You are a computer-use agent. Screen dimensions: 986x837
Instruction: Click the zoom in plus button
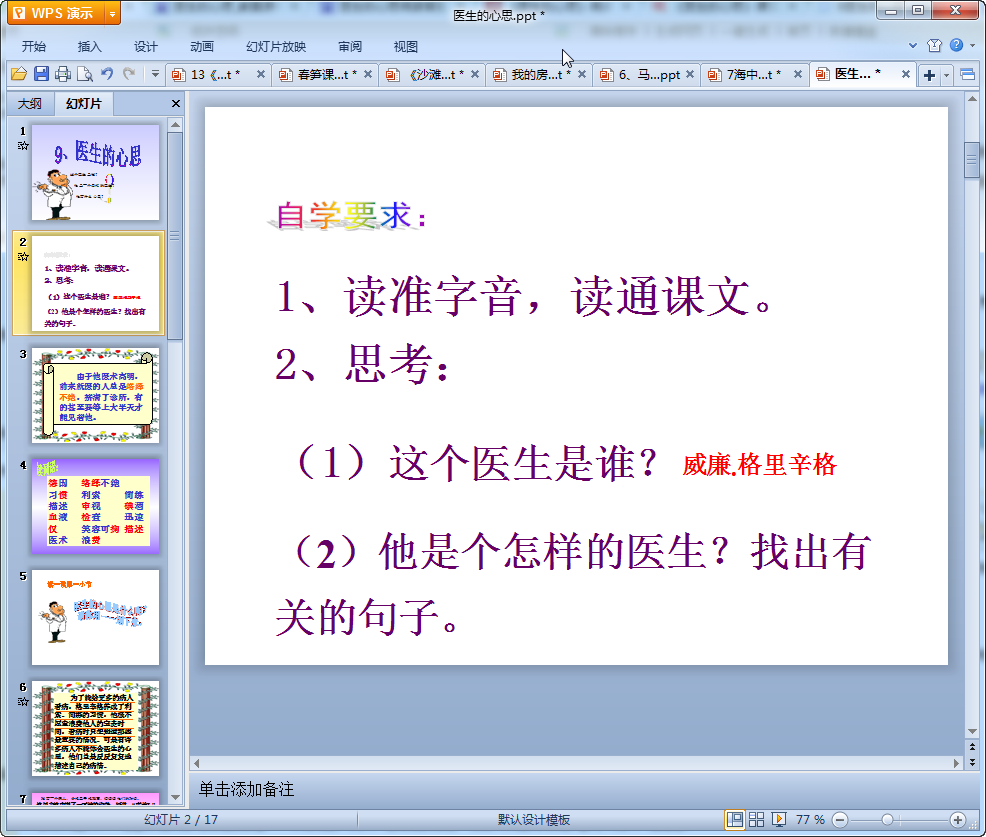958,819
